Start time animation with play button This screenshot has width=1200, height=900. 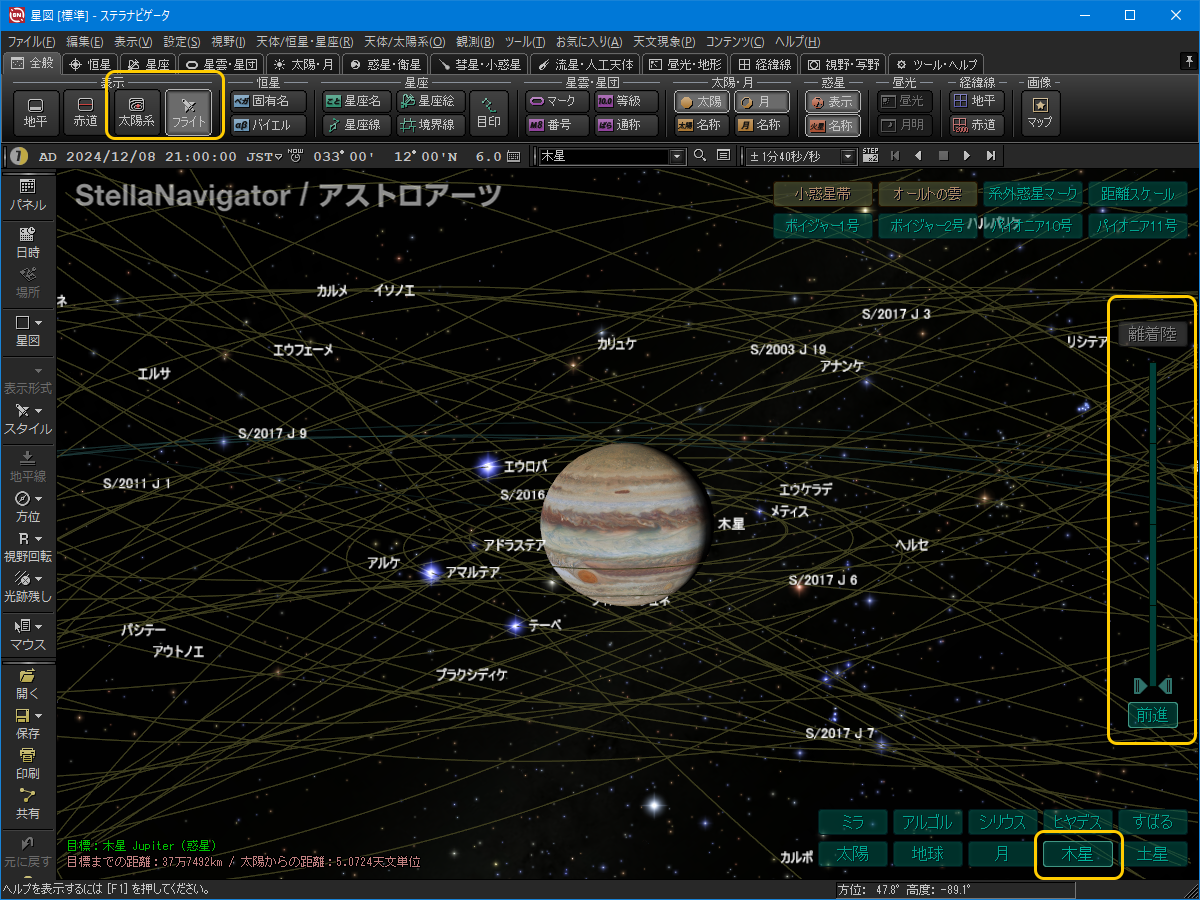coord(966,156)
